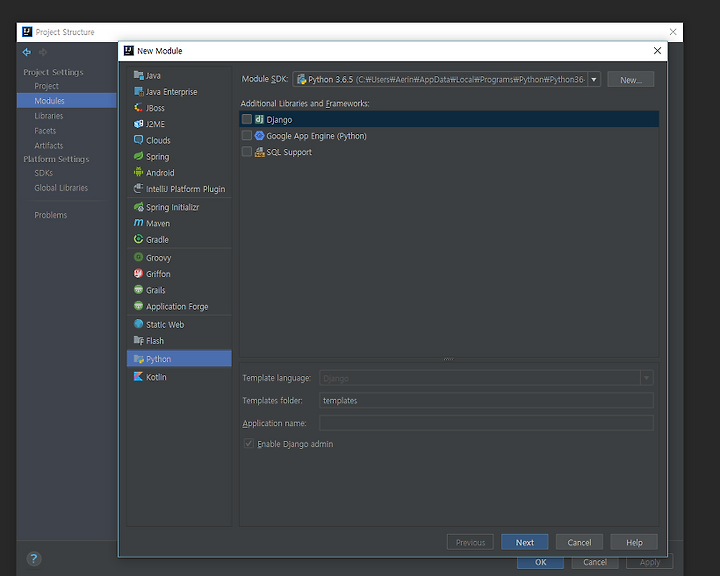
Task: Select the Python module type icon
Action: [x=138, y=359]
